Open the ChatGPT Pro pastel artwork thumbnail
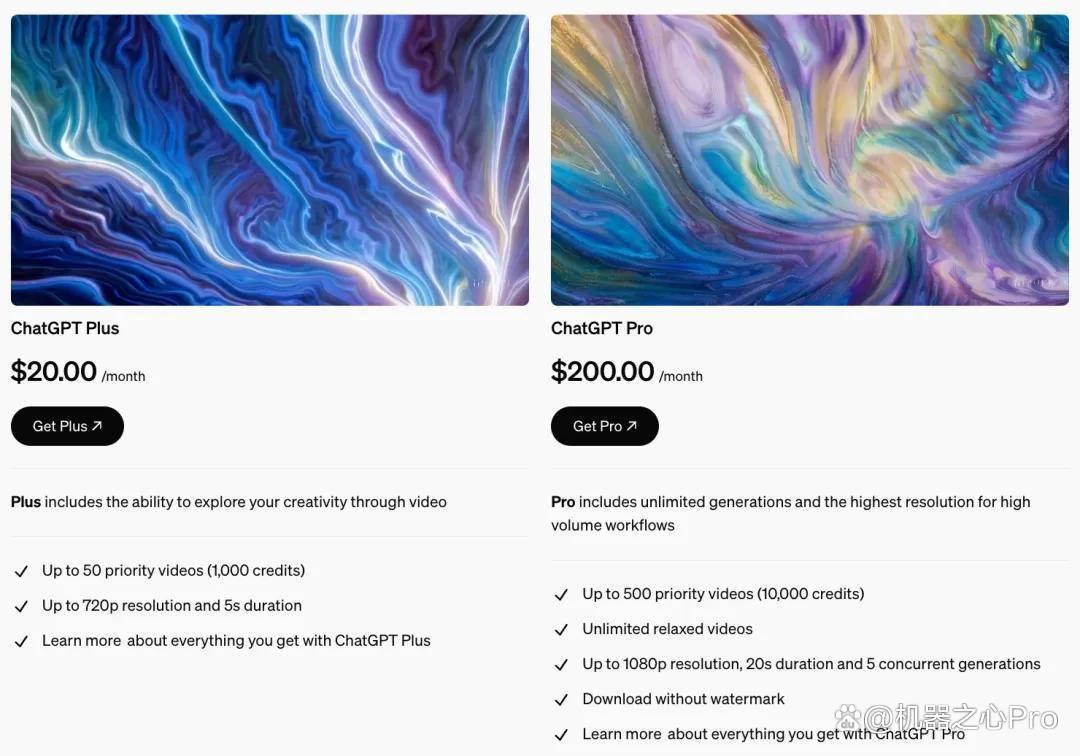Image resolution: width=1080 pixels, height=756 pixels. click(x=810, y=160)
